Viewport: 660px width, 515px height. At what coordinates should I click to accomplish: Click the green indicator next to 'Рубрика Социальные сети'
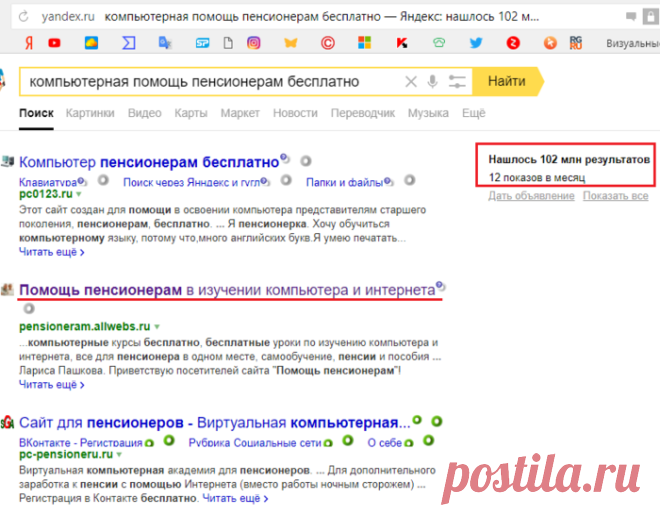coord(348,441)
